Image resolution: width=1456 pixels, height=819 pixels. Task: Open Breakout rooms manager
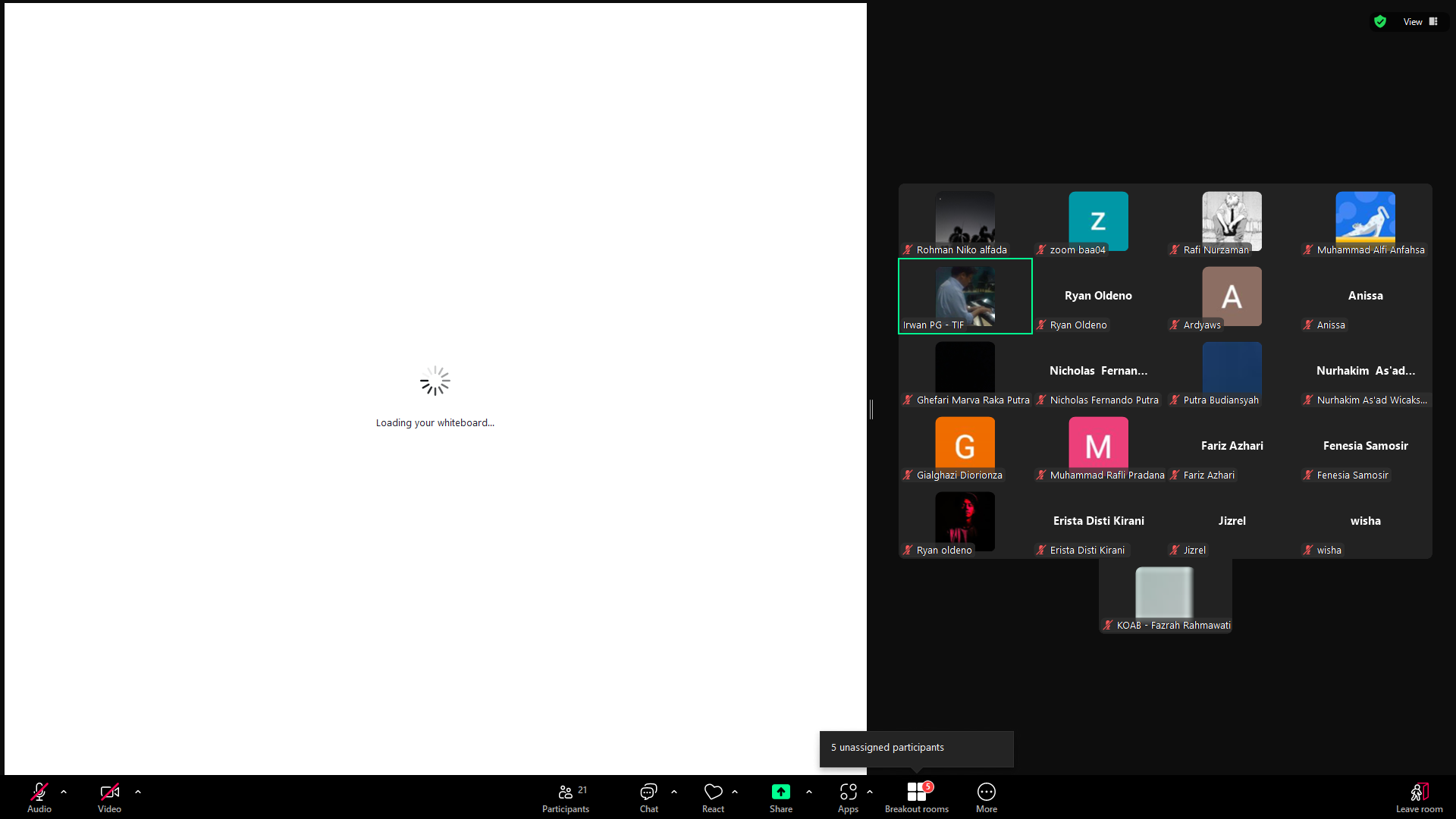pyautogui.click(x=917, y=796)
